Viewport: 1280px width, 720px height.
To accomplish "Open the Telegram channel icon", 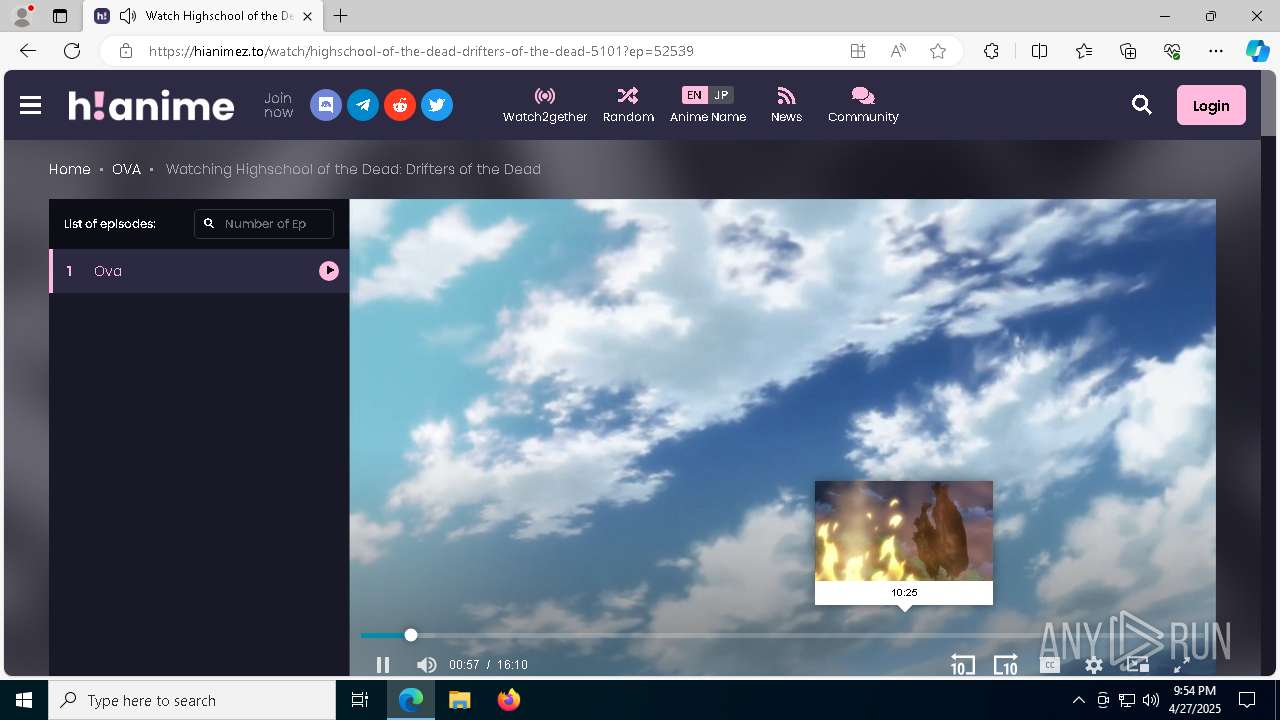I will click(363, 105).
